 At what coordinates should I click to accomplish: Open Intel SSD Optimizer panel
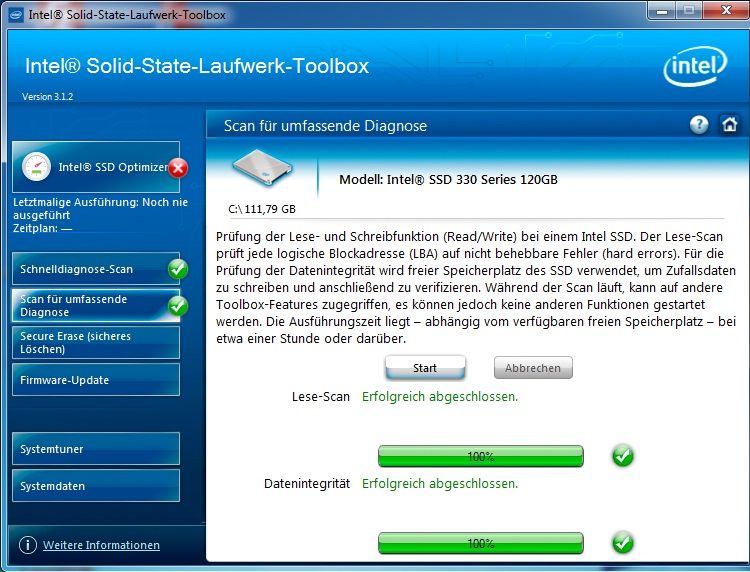point(96,167)
